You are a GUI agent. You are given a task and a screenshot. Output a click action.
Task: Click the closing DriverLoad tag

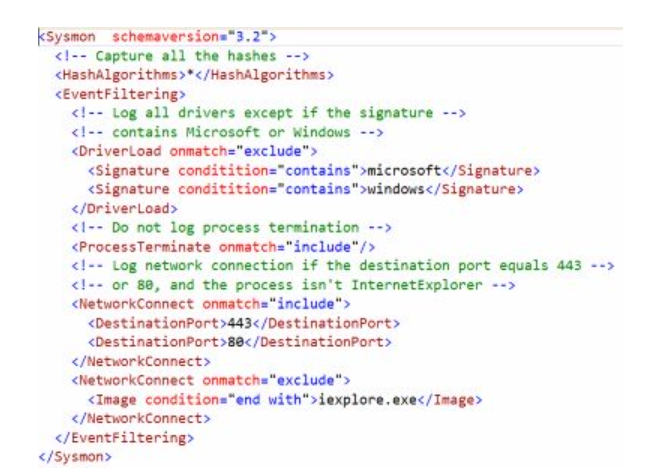[x=124, y=209]
